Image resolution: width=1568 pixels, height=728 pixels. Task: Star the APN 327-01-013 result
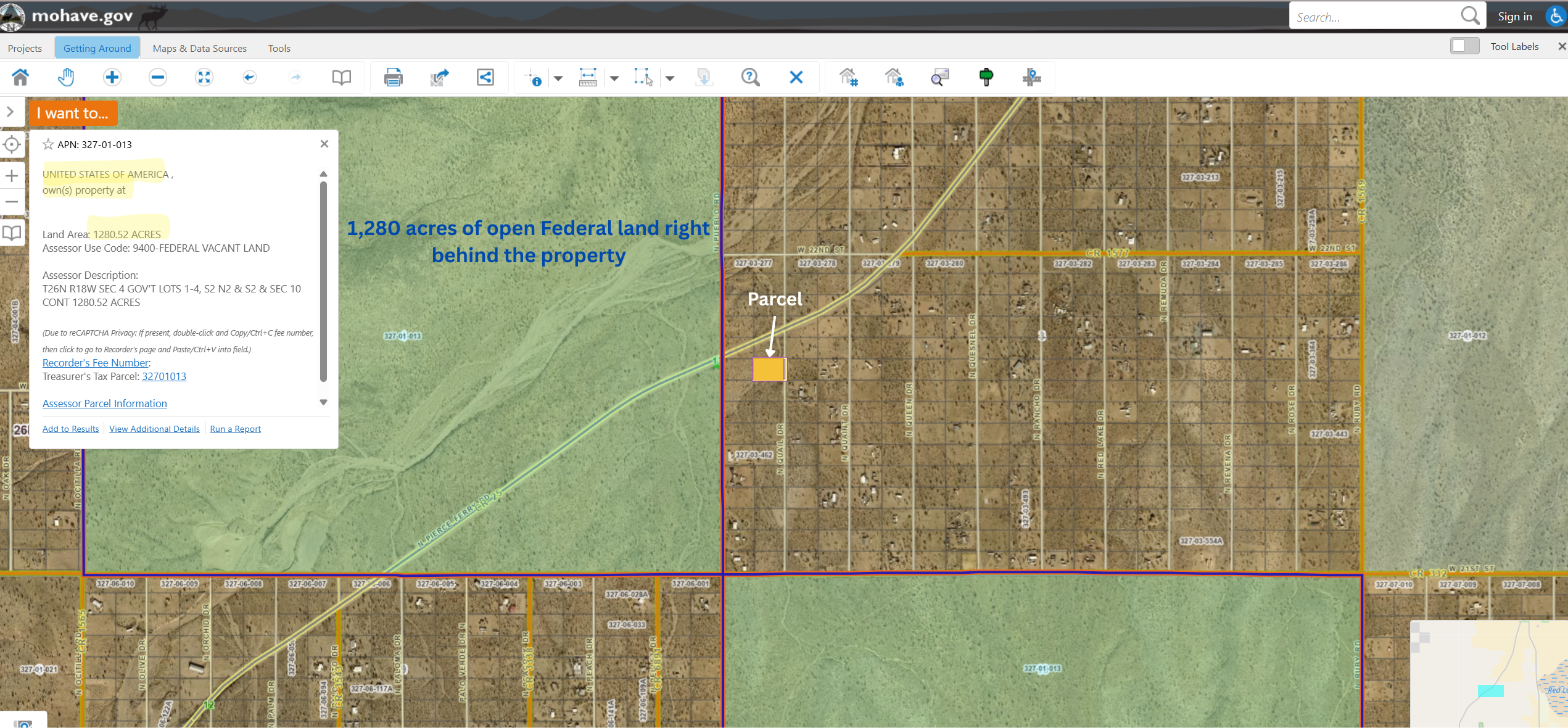pos(48,144)
